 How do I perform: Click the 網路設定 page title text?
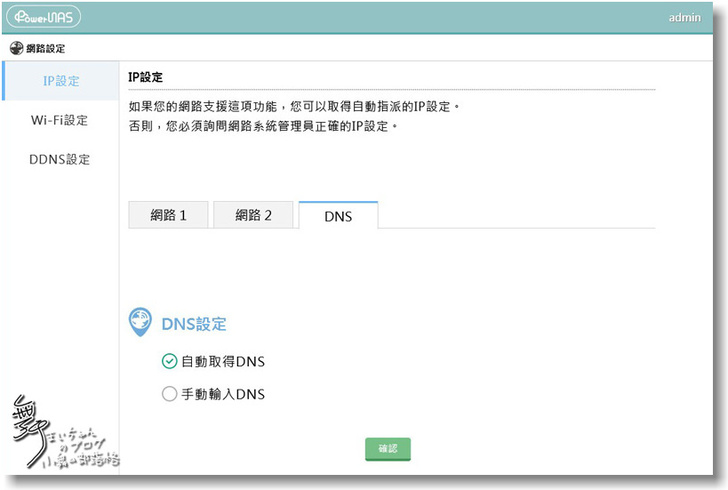(46, 48)
